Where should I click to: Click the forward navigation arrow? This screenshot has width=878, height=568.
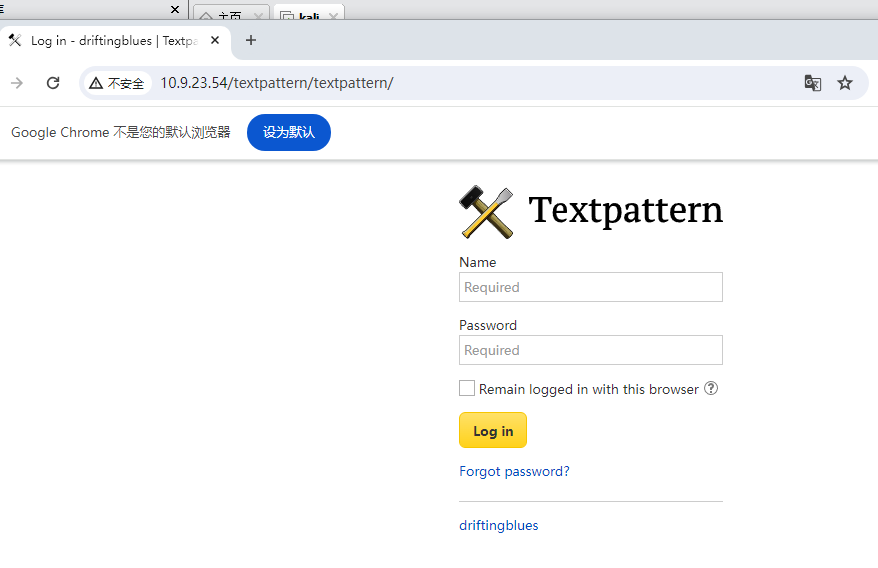coord(17,83)
